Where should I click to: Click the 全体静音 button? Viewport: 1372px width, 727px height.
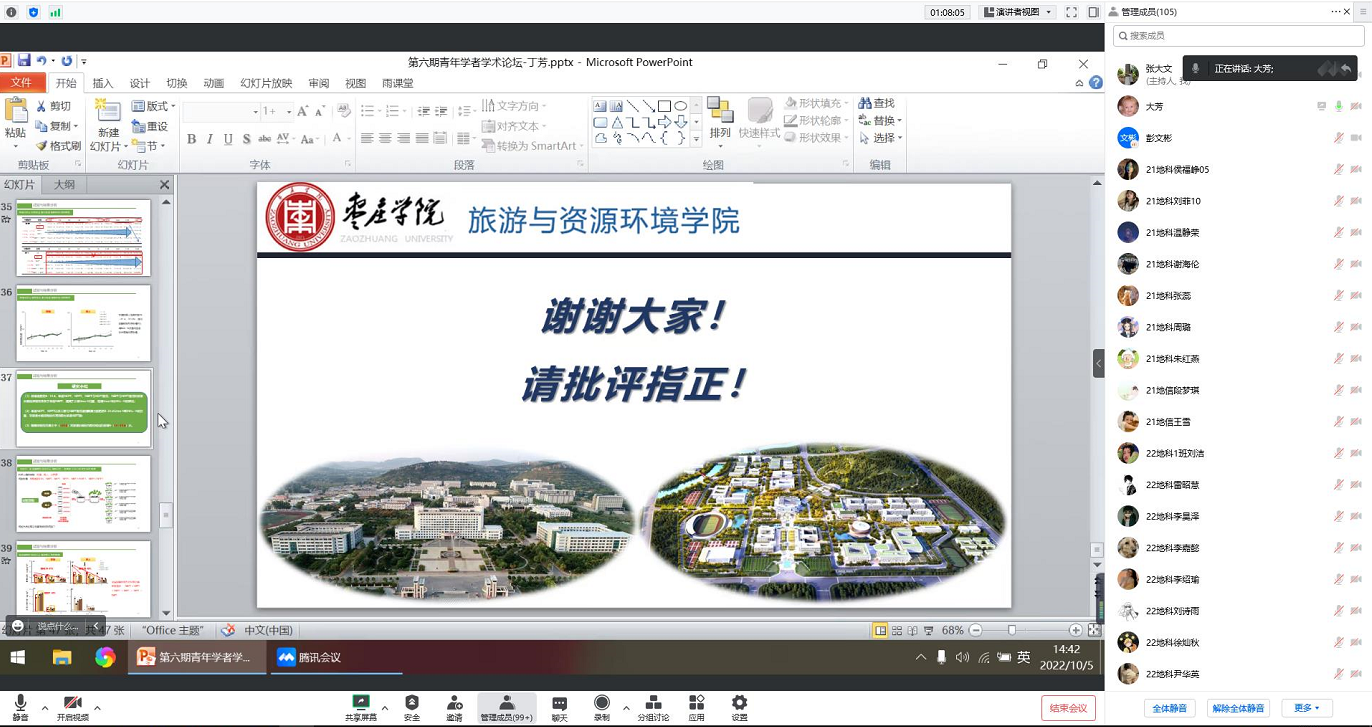(1169, 708)
